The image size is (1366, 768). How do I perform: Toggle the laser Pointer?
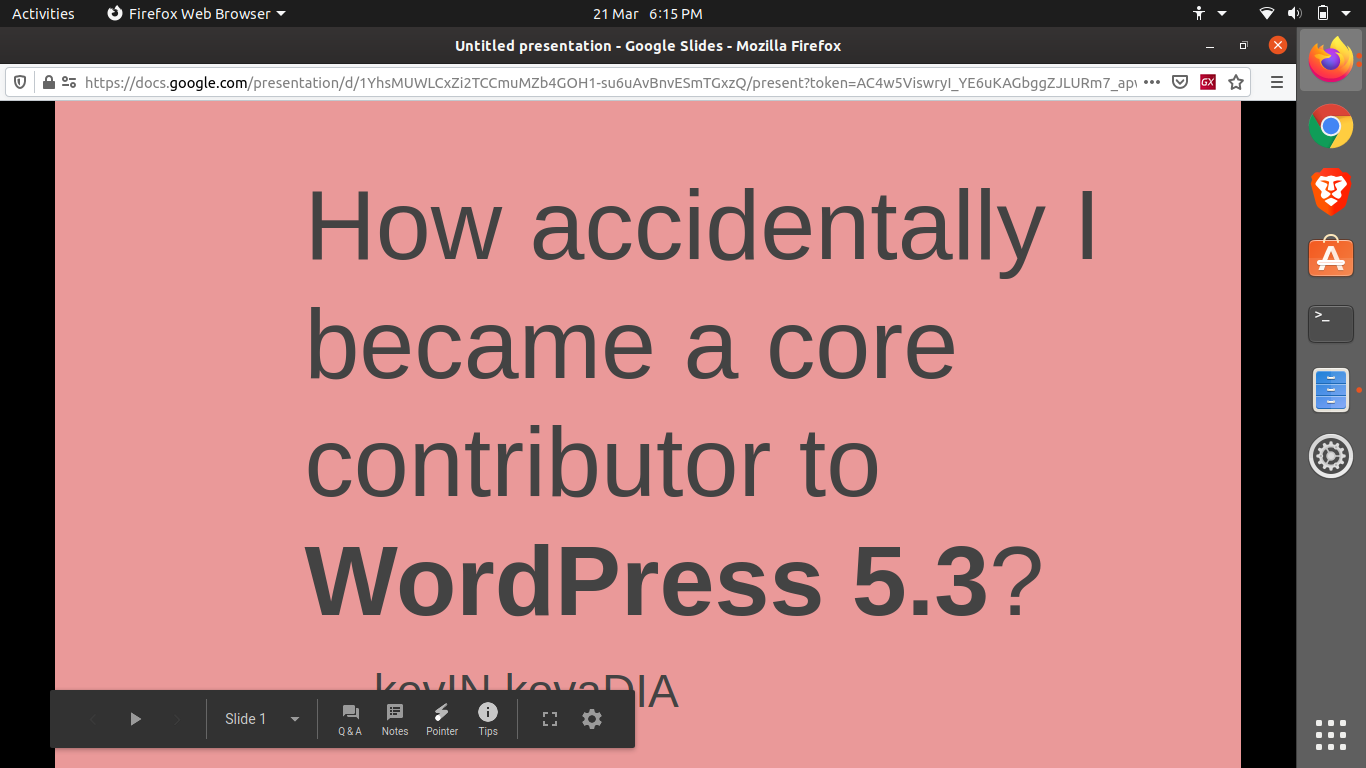[x=441, y=719]
